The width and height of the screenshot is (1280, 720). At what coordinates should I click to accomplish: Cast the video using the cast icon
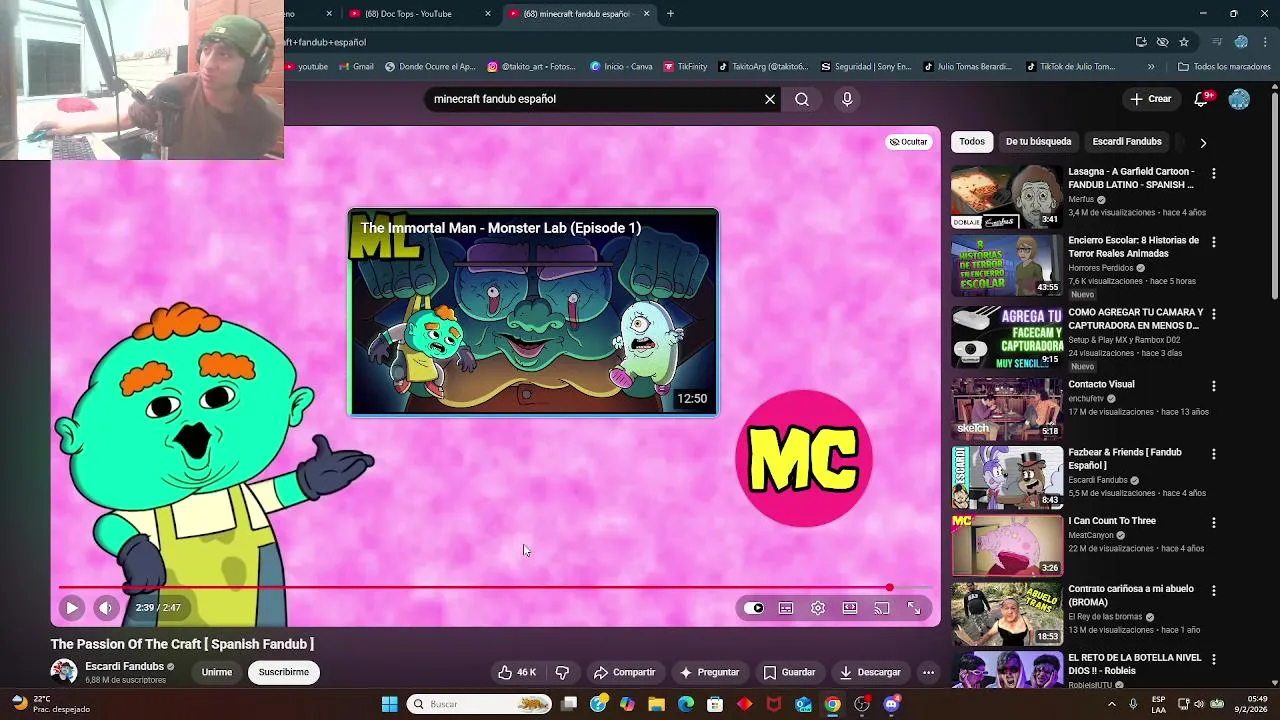882,608
